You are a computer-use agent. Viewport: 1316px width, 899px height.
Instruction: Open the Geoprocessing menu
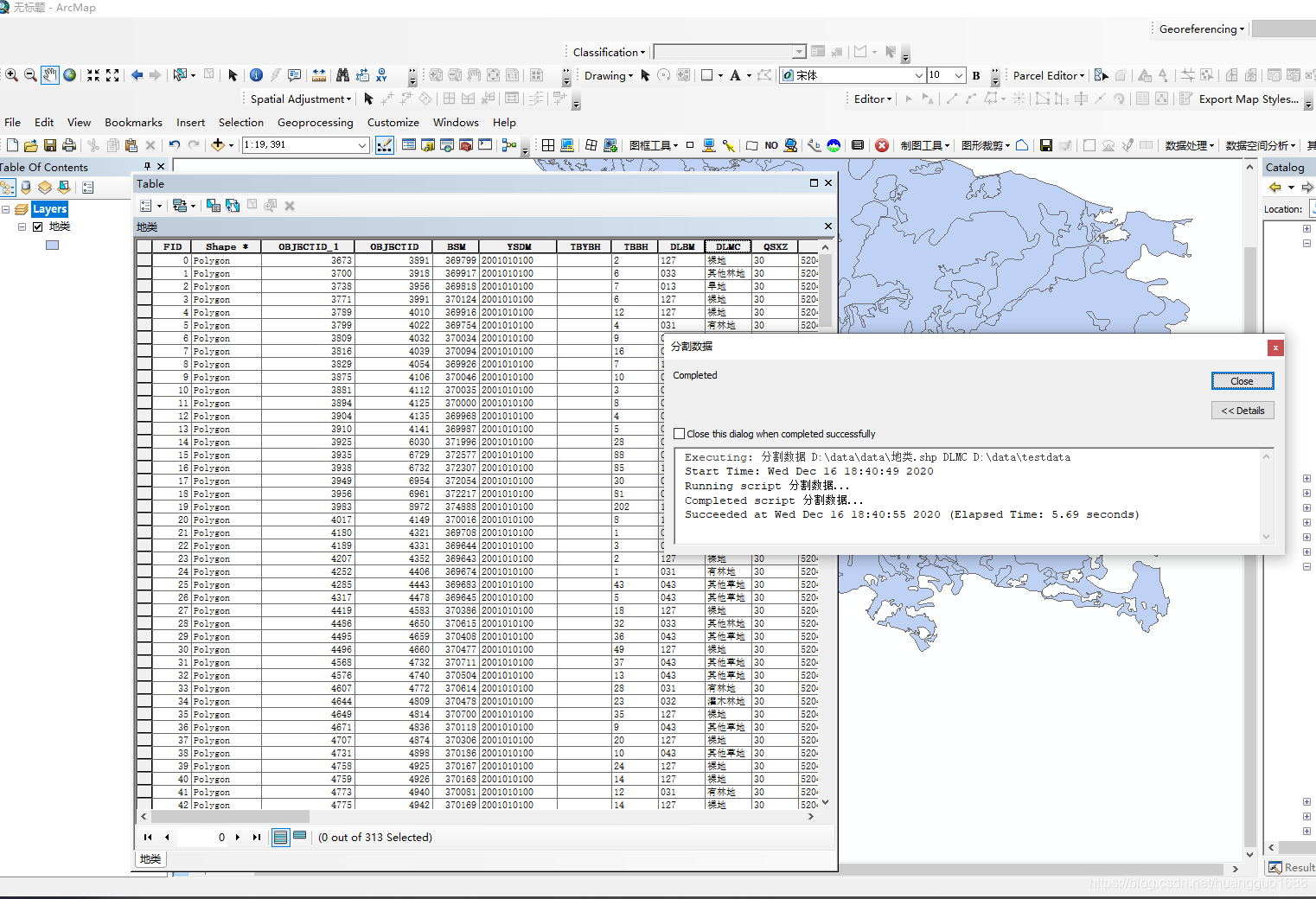[x=315, y=123]
